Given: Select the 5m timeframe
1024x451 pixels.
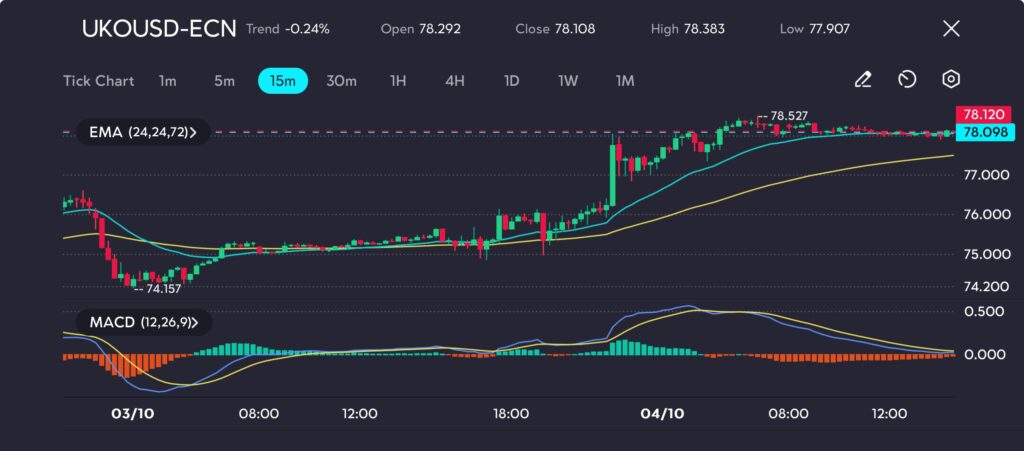Looking at the screenshot, I should point(224,81).
